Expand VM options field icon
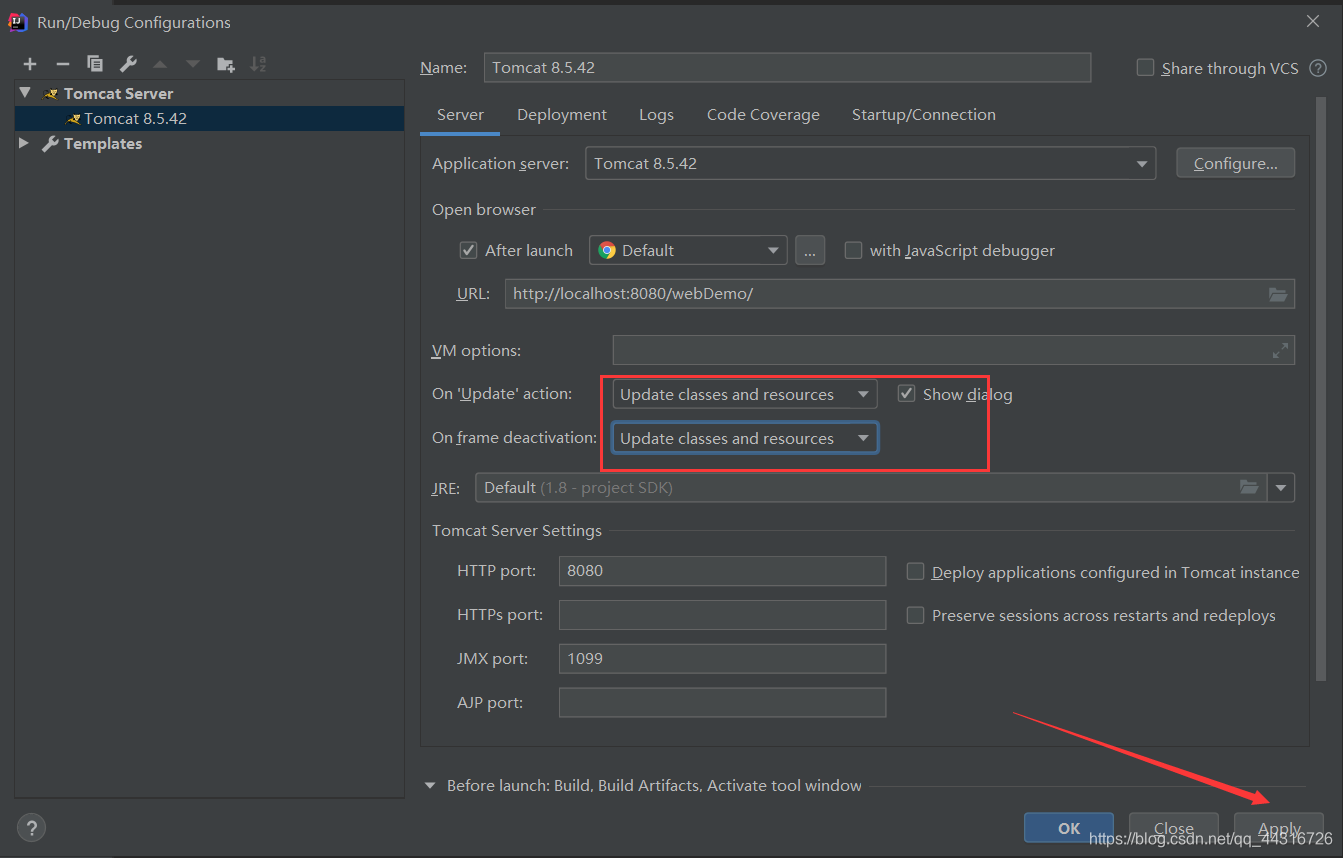 tap(1280, 351)
